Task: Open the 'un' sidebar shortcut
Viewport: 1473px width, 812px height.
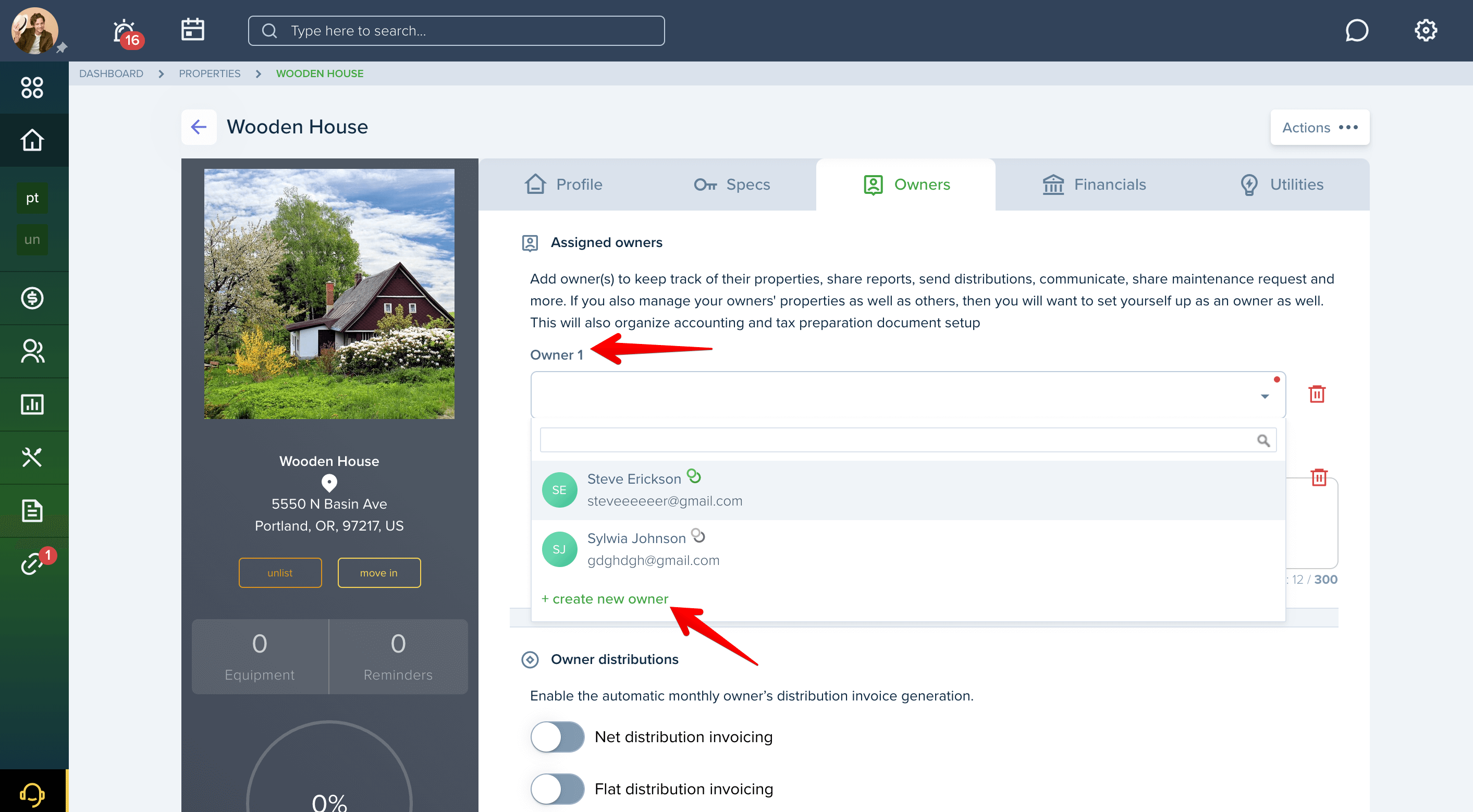Action: tap(32, 240)
